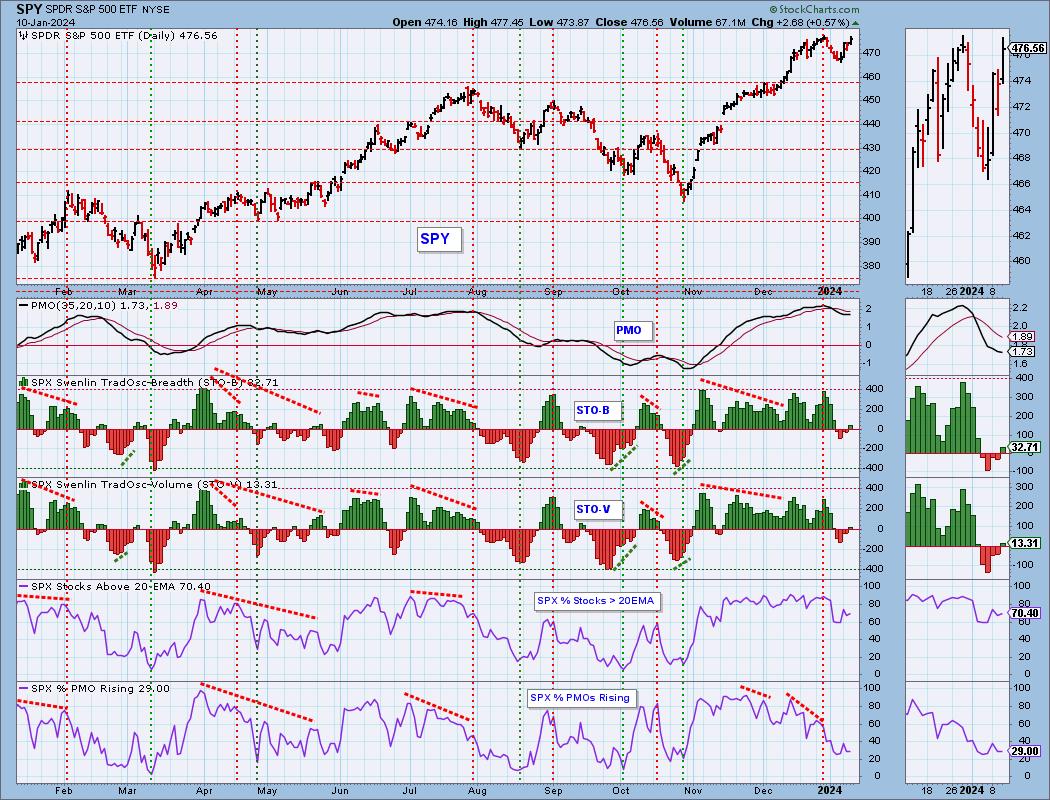Click the Dec label below the price panel
This screenshot has height=800, width=1050.
tap(763, 292)
